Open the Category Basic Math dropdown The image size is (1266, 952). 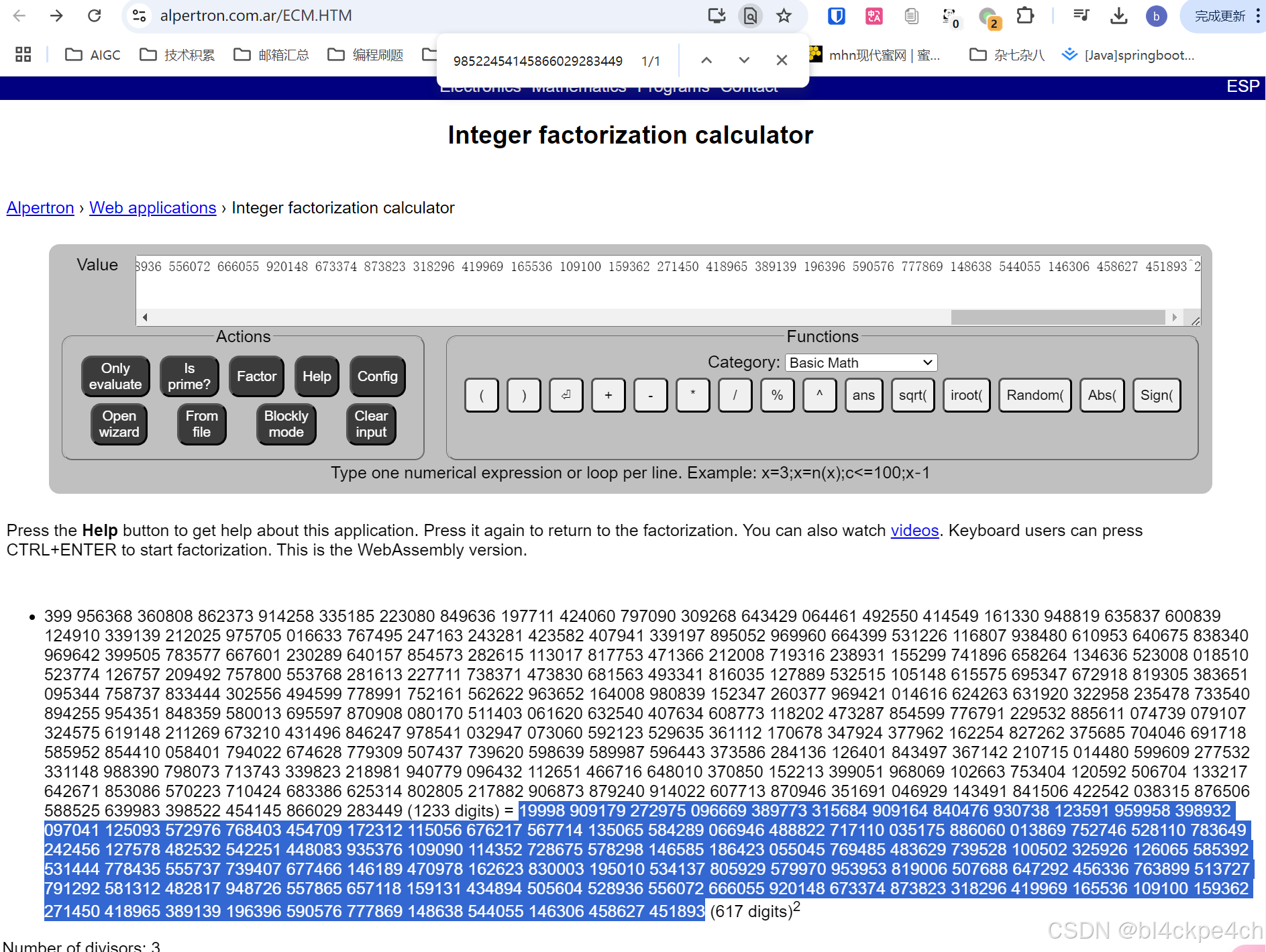pos(859,362)
